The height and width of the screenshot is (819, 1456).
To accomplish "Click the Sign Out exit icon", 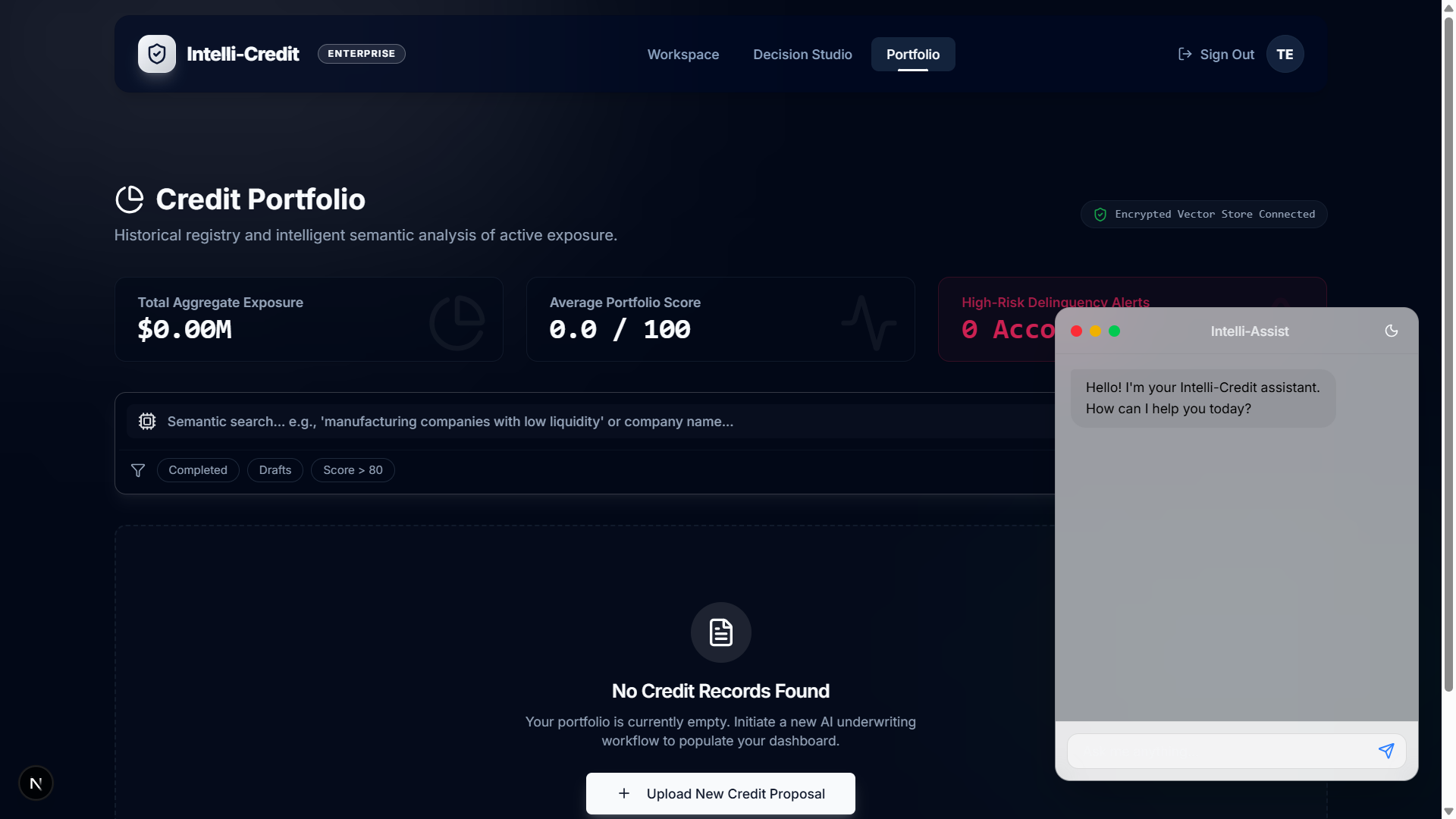I will tap(1185, 54).
